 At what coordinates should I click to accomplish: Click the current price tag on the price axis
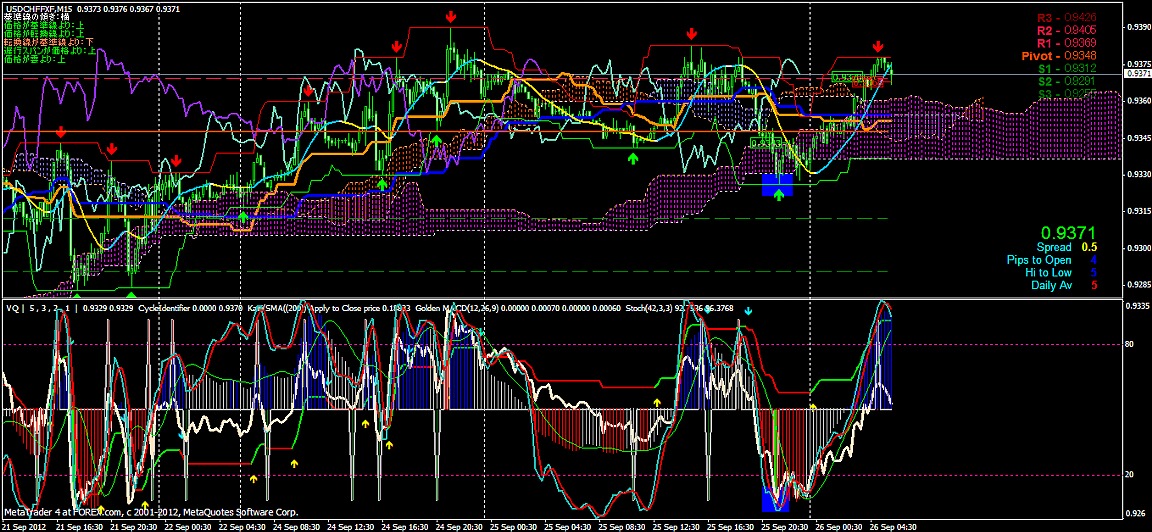pyautogui.click(x=1137, y=74)
